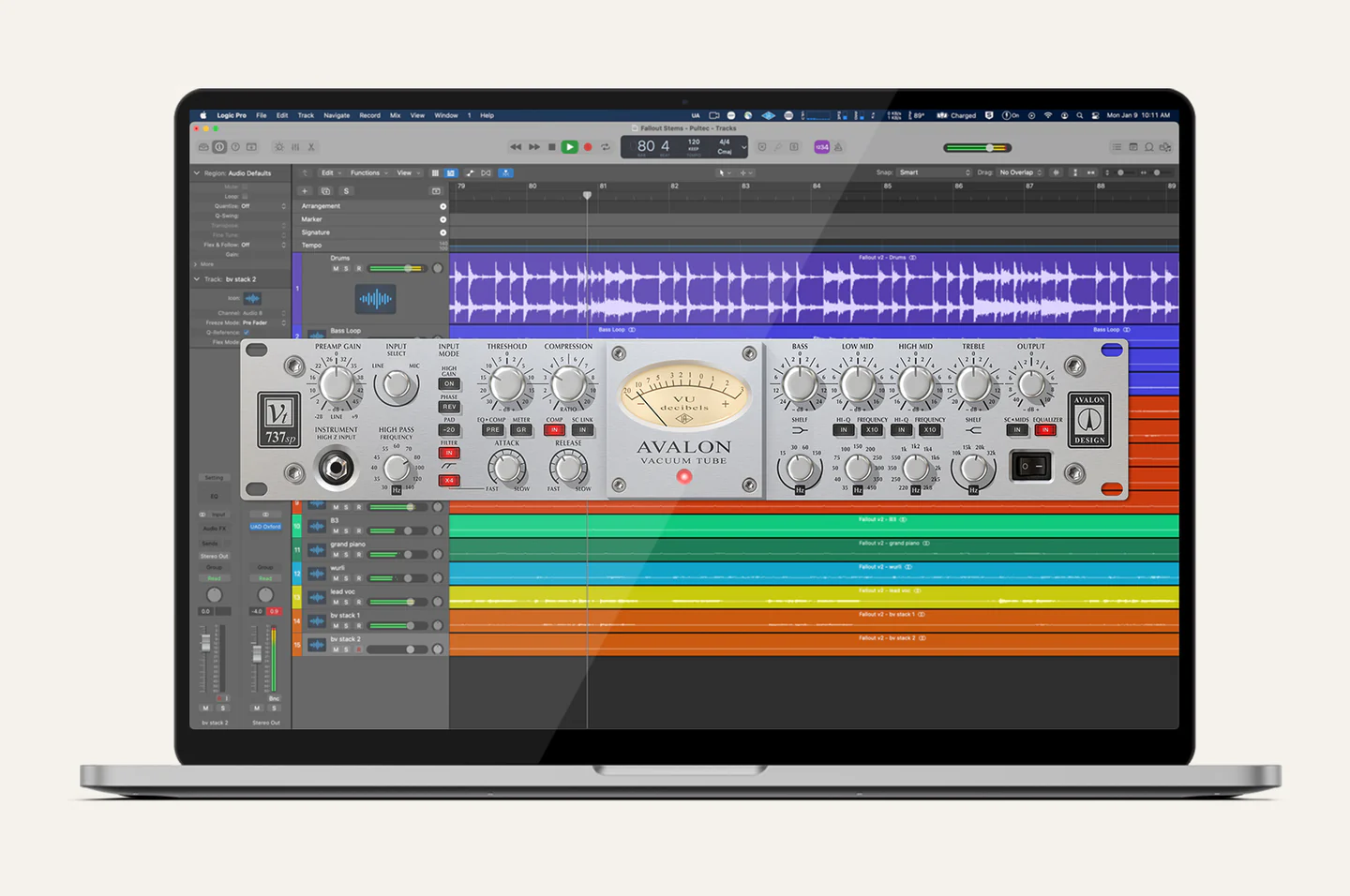Toggle the red EQUALIZER IN button

(x=1045, y=430)
